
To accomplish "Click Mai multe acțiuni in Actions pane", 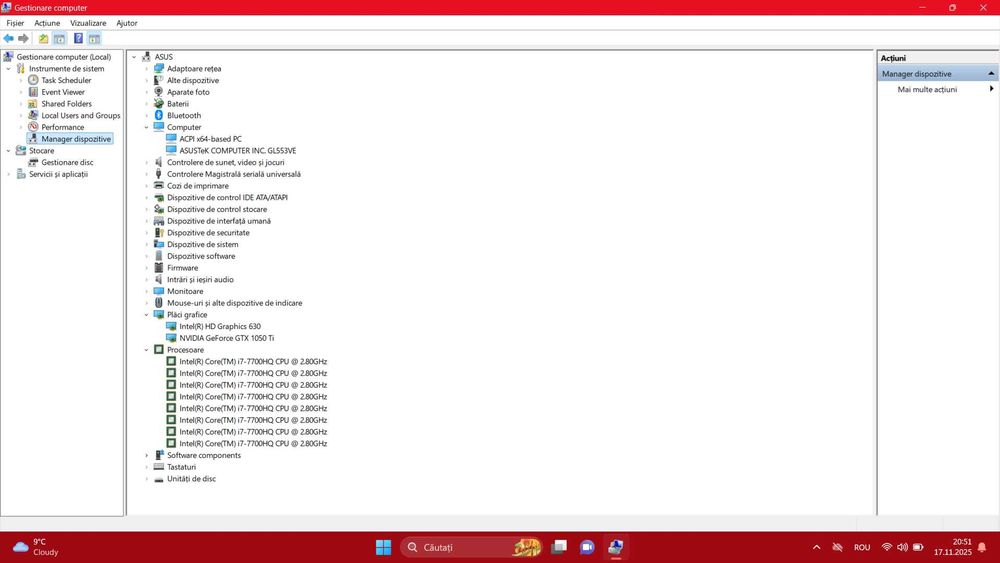I will pyautogui.click(x=927, y=89).
